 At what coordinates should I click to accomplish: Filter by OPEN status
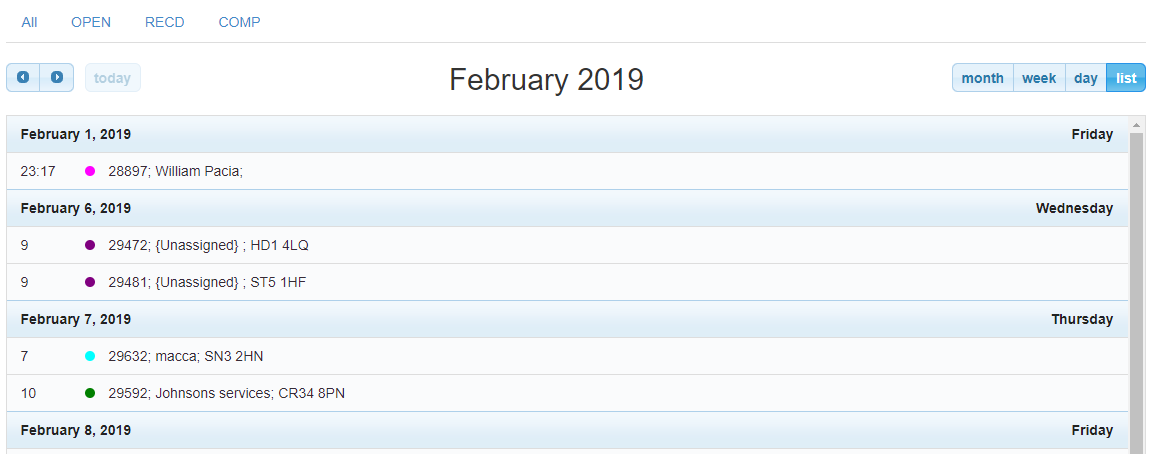pyautogui.click(x=91, y=22)
